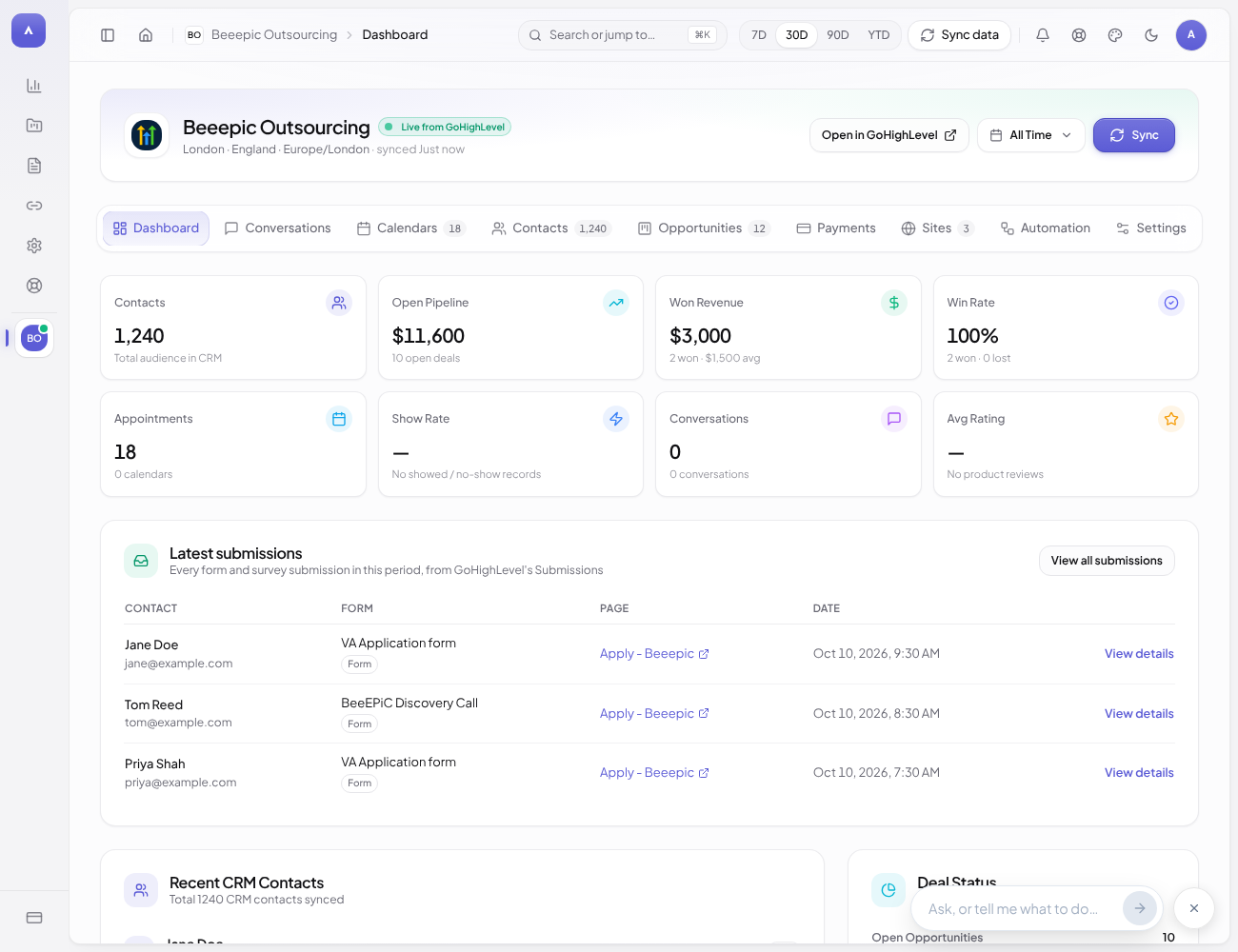1238x952 pixels.
Task: Toggle the sidebar panel collapse icon
Action: (108, 35)
